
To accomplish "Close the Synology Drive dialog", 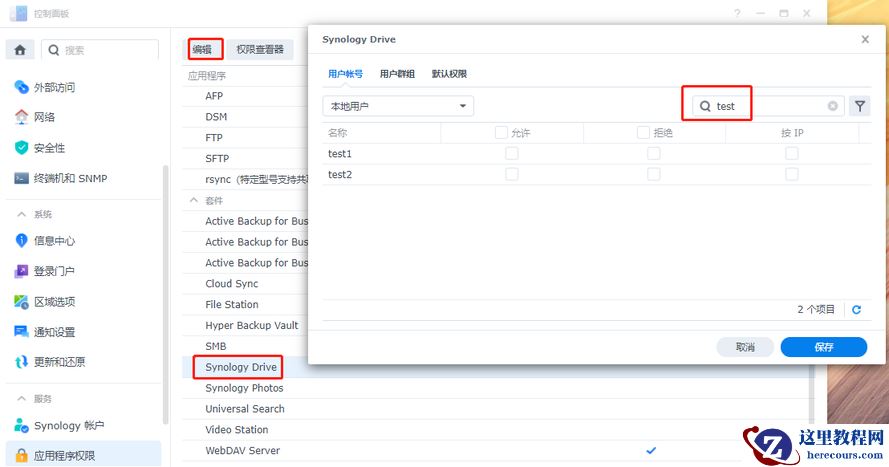I will [865, 39].
